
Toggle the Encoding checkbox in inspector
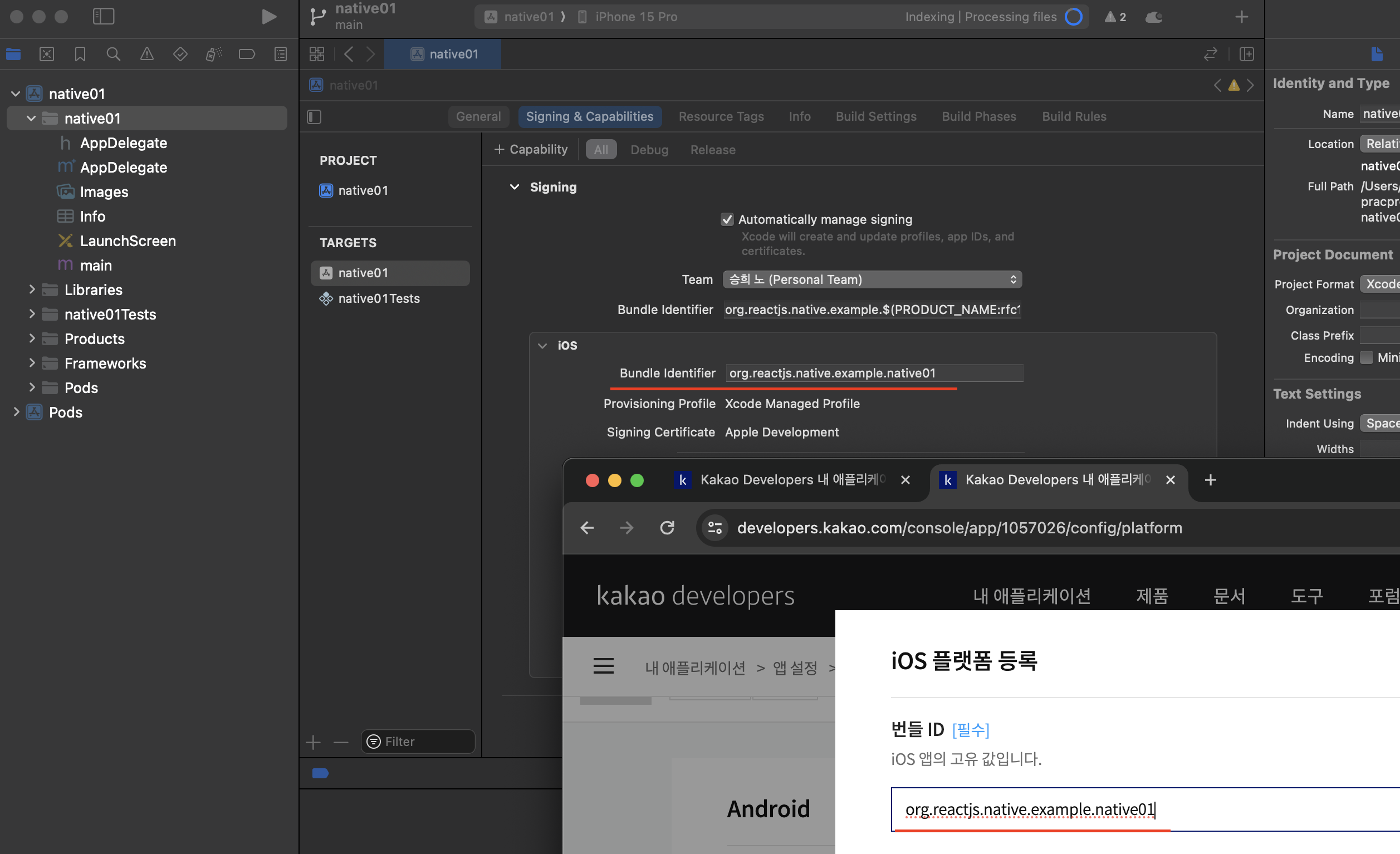[x=1367, y=357]
